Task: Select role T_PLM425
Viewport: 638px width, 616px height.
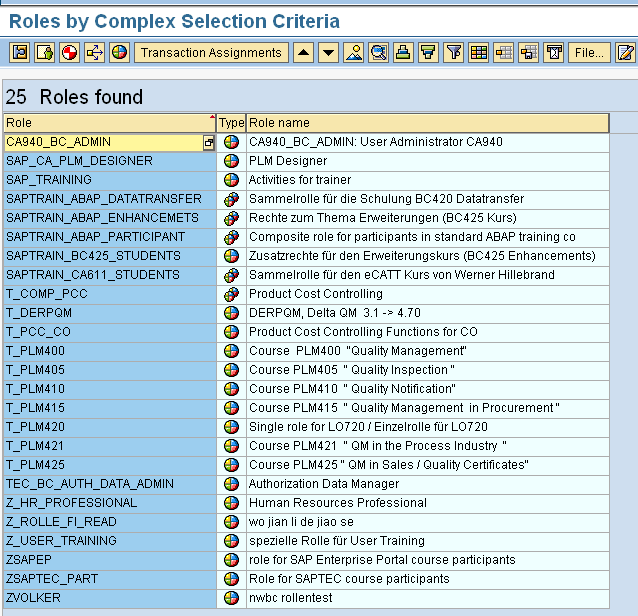Action: click(x=110, y=465)
